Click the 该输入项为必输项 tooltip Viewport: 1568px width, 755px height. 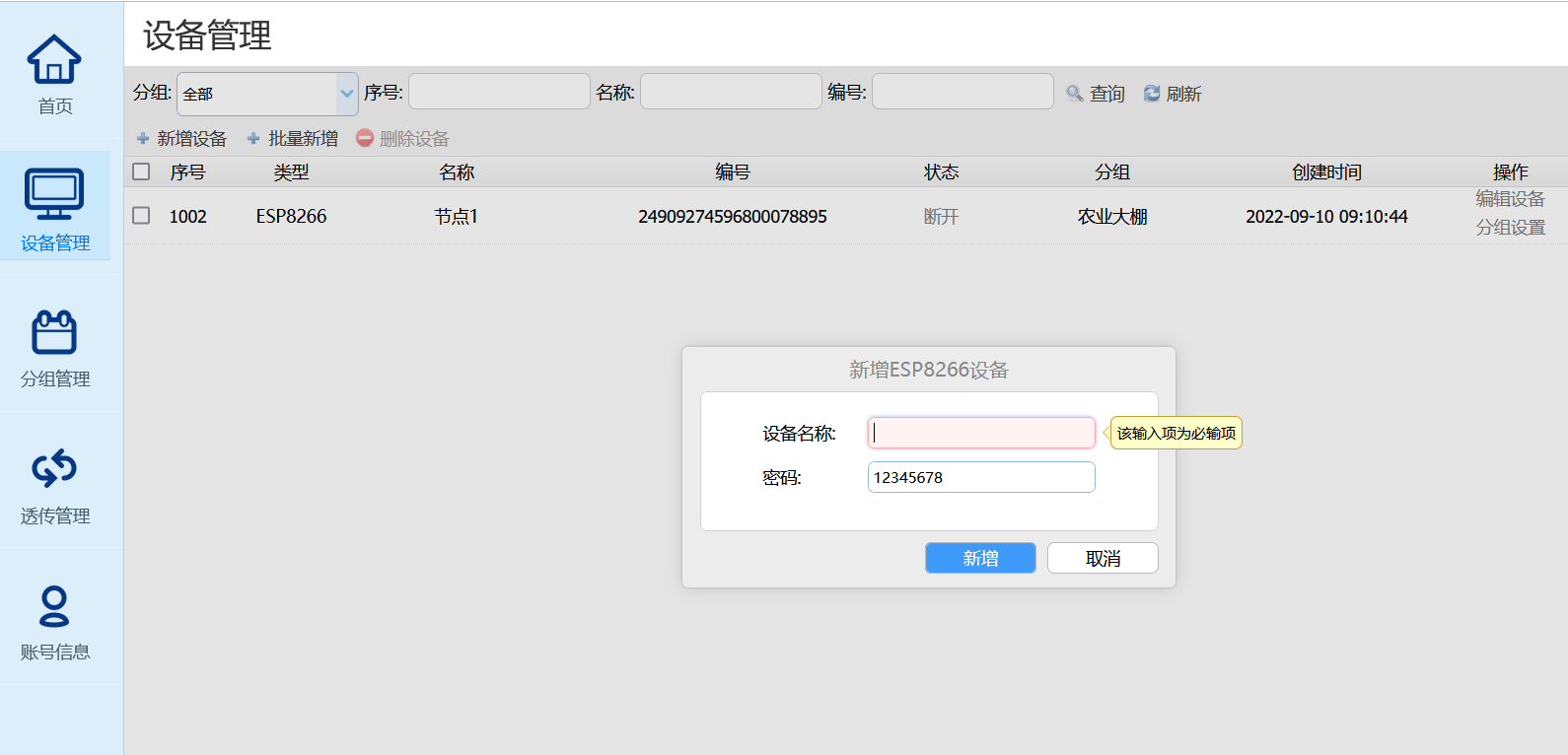tap(1176, 433)
